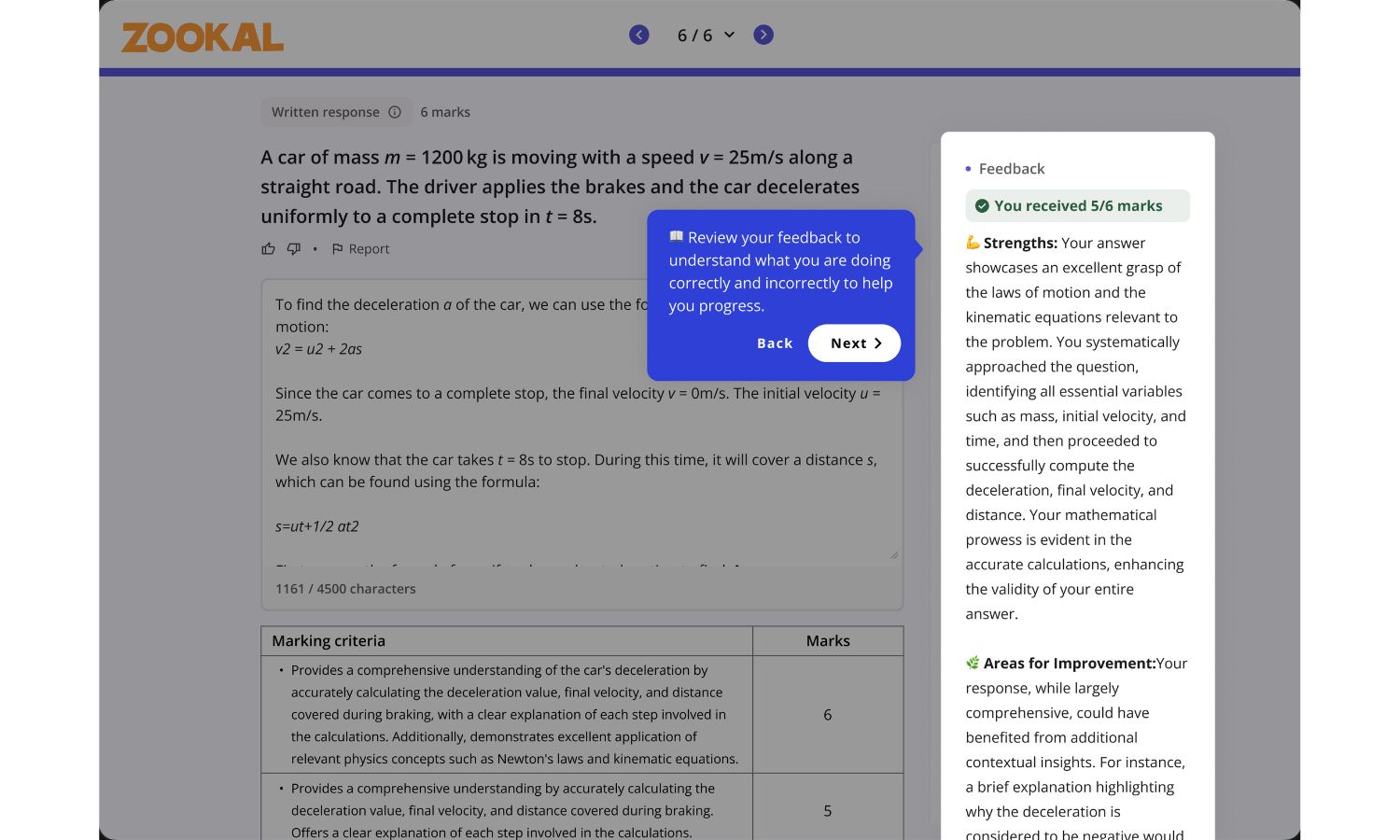
Task: Click the 1161 / 4500 characters counter
Action: tap(345, 589)
